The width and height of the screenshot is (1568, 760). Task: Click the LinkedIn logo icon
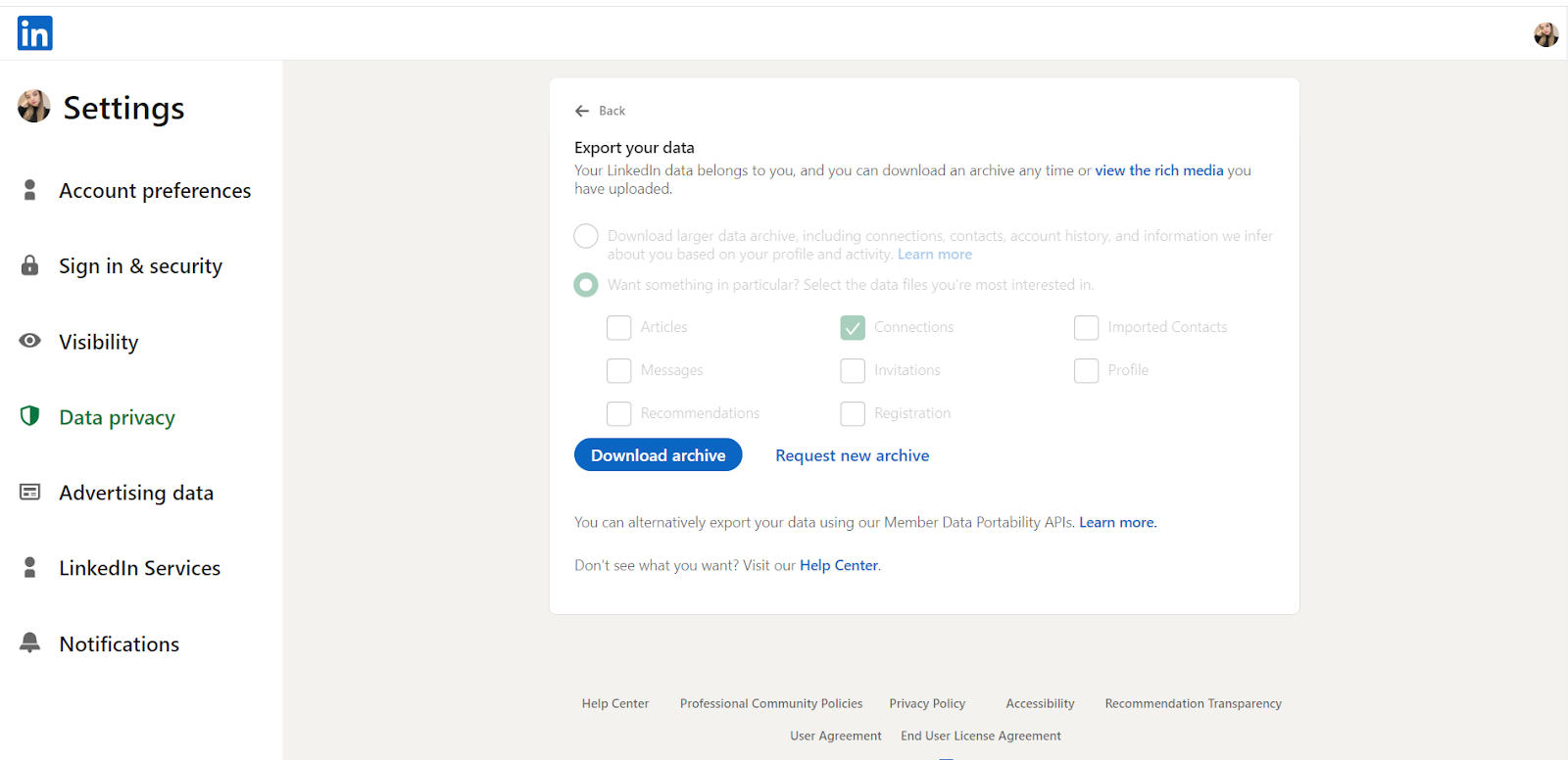click(x=35, y=33)
